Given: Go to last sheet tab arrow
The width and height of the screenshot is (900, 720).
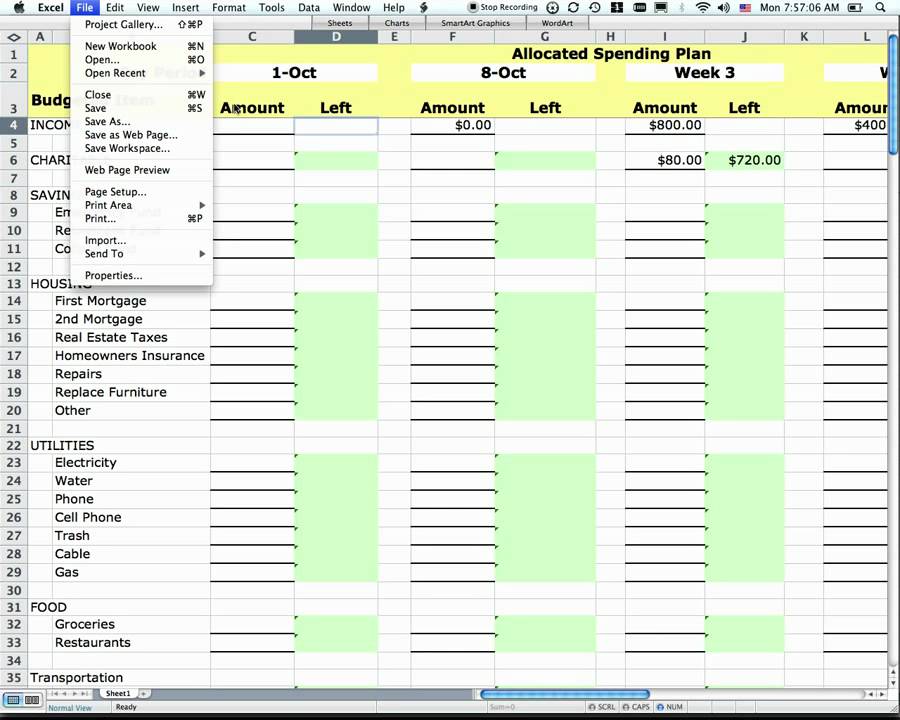Looking at the screenshot, I should 86,694.
